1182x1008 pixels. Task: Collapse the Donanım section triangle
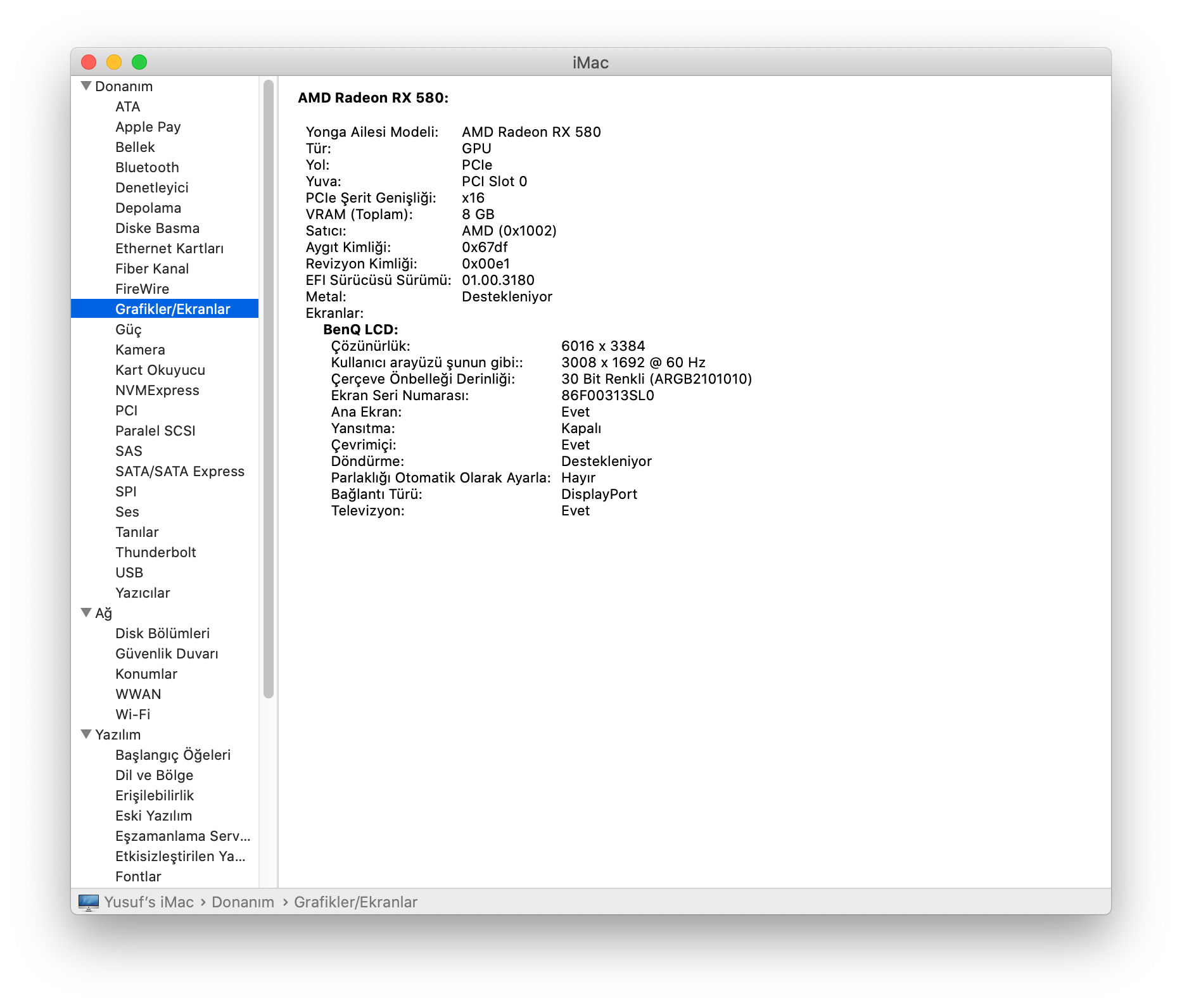(87, 86)
